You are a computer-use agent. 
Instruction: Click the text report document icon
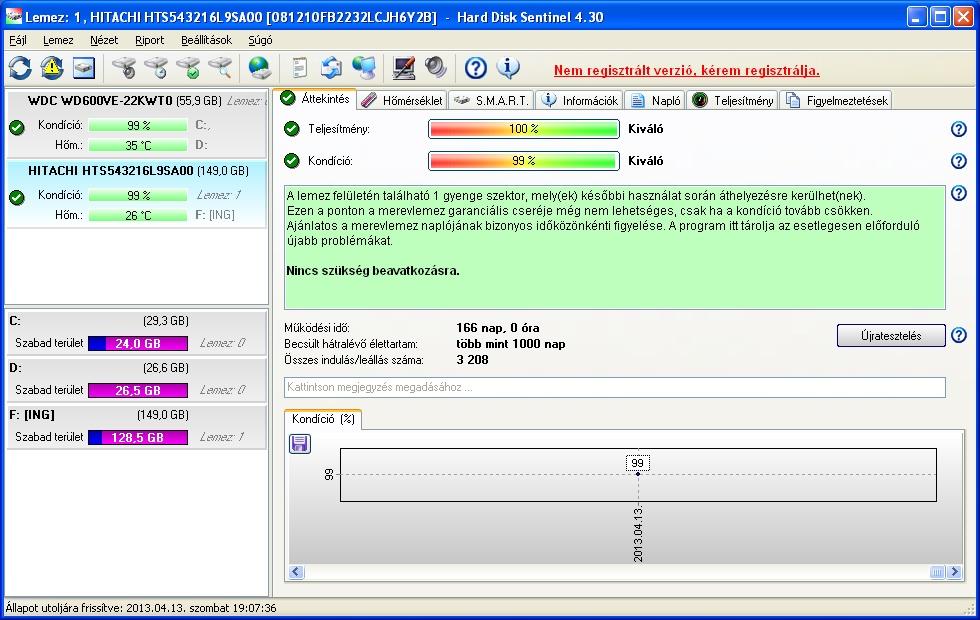(x=299, y=68)
